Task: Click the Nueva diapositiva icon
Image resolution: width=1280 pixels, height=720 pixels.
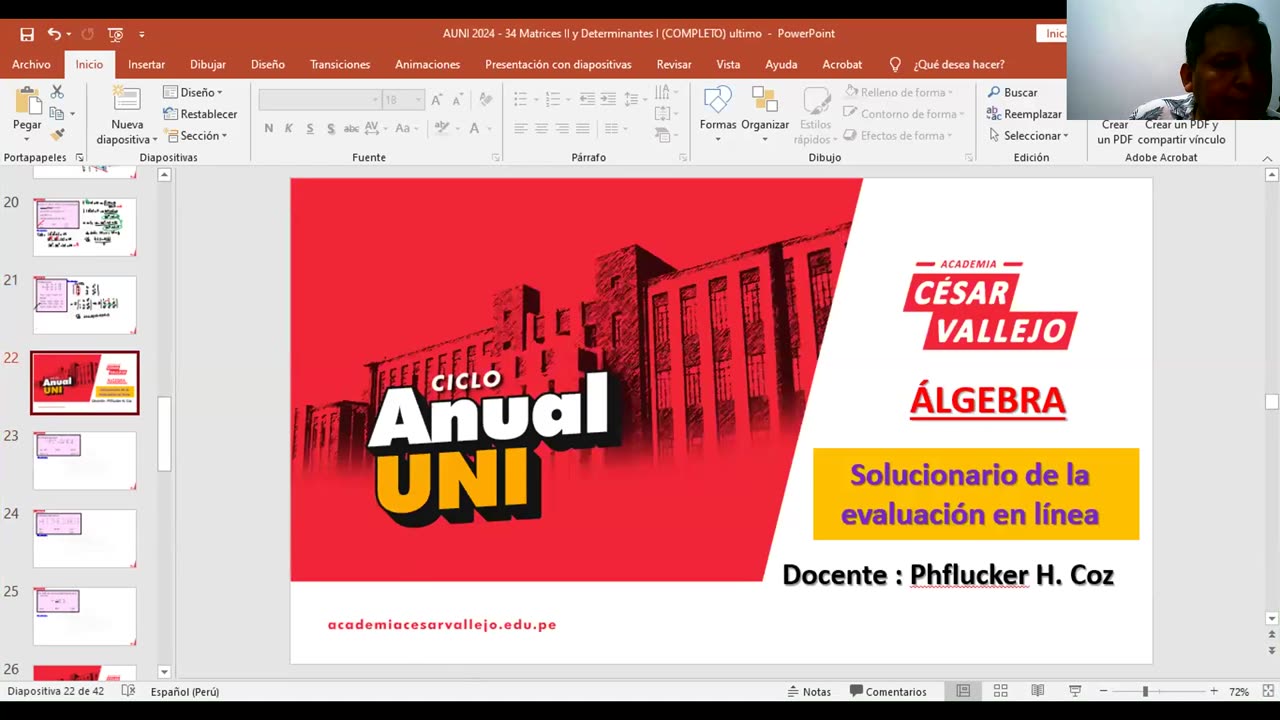Action: (x=127, y=100)
